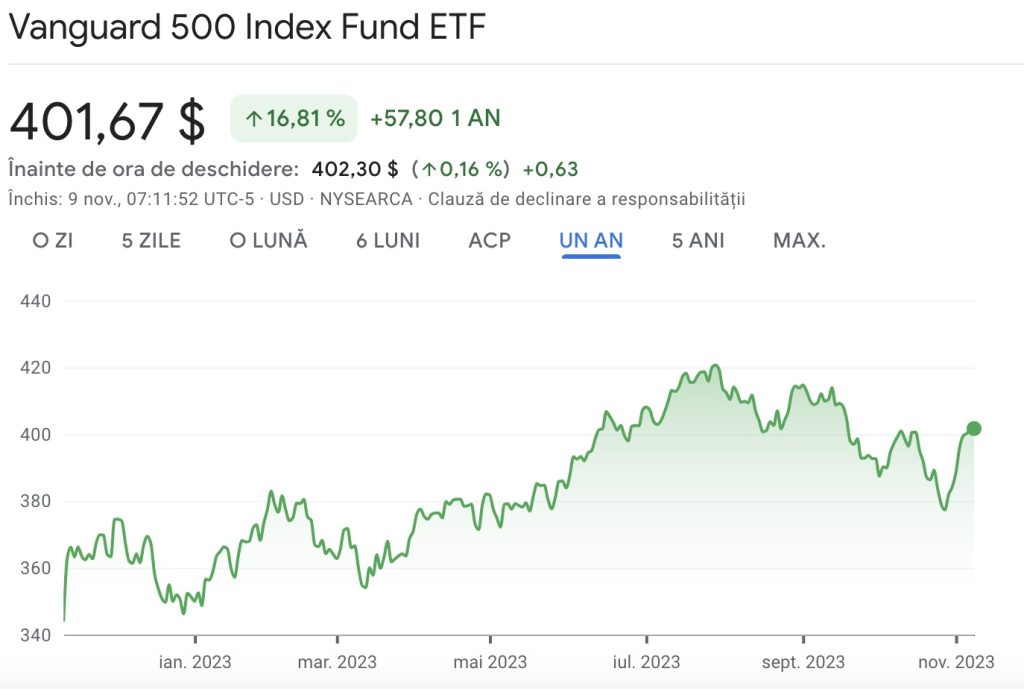
Task: Click the green endpoint dot on chart
Action: click(974, 429)
